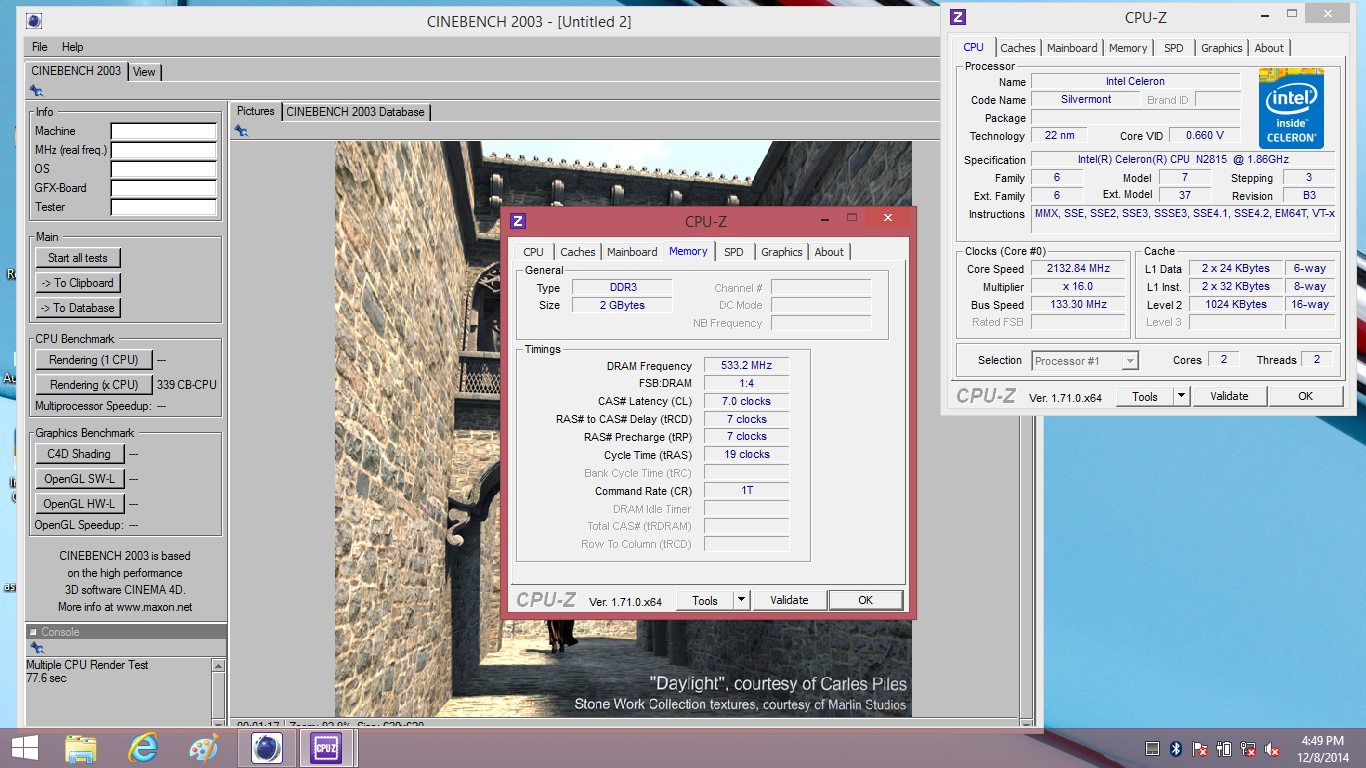Click Validate in the right CPU-Z window
1366x768 pixels.
tap(1229, 396)
